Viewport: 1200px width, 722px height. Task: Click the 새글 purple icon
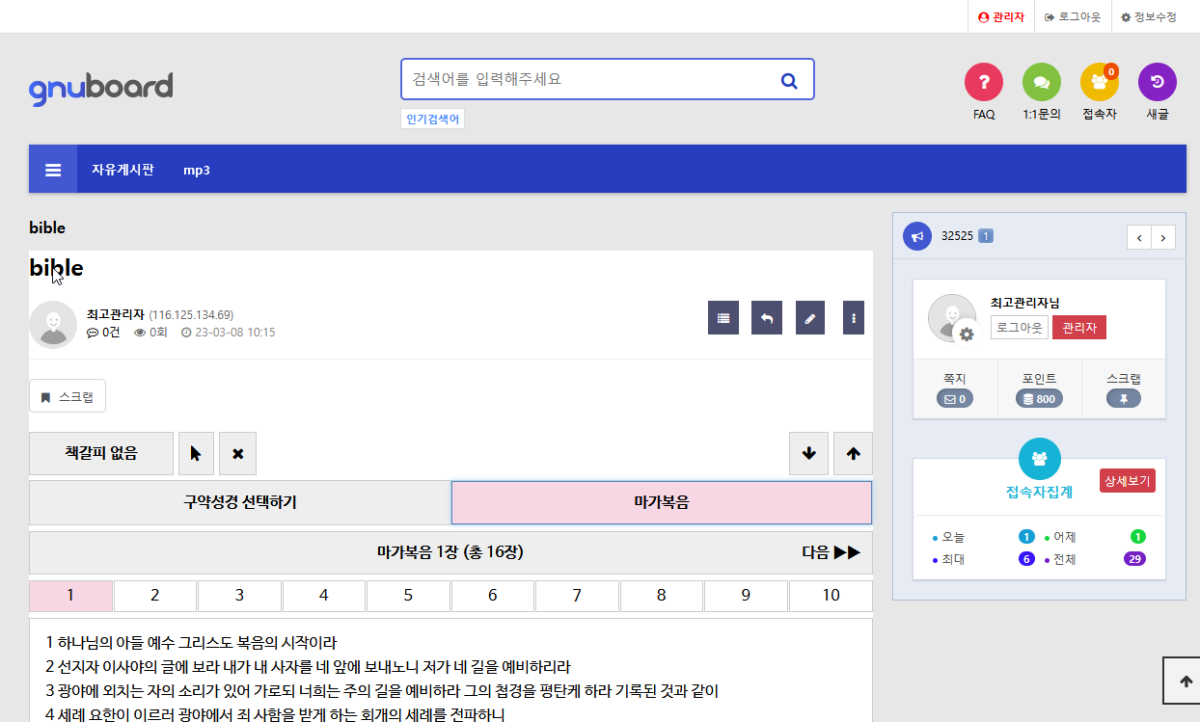1157,82
